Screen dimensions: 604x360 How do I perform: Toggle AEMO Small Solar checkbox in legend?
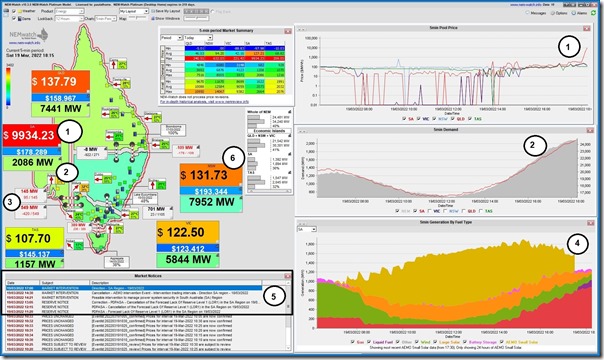pyautogui.click(x=502, y=342)
